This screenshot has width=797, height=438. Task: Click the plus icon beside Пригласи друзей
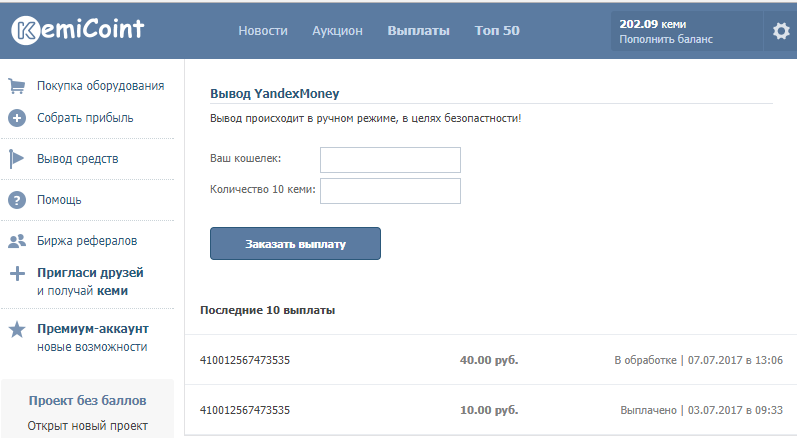17,273
